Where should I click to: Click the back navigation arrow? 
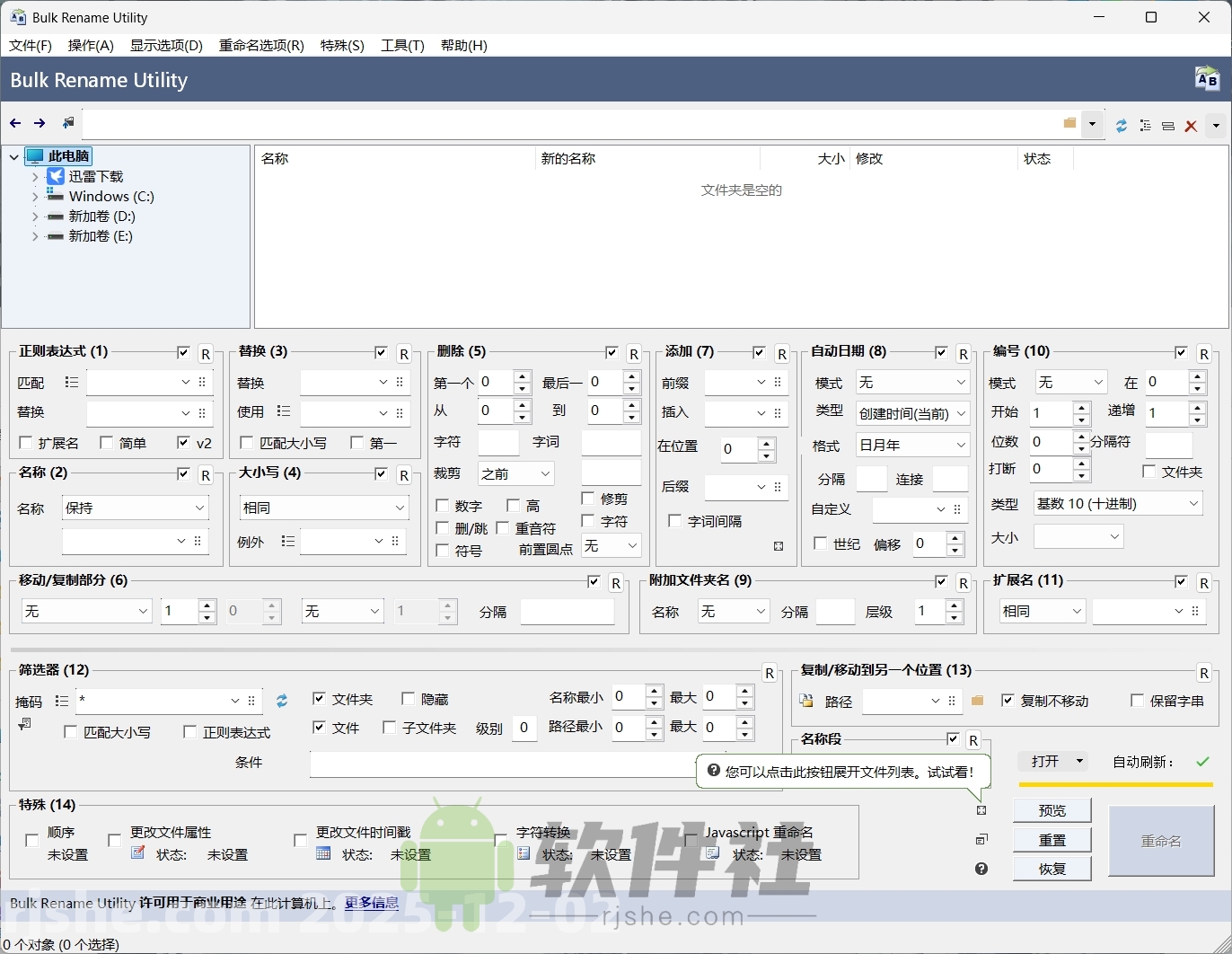(14, 123)
